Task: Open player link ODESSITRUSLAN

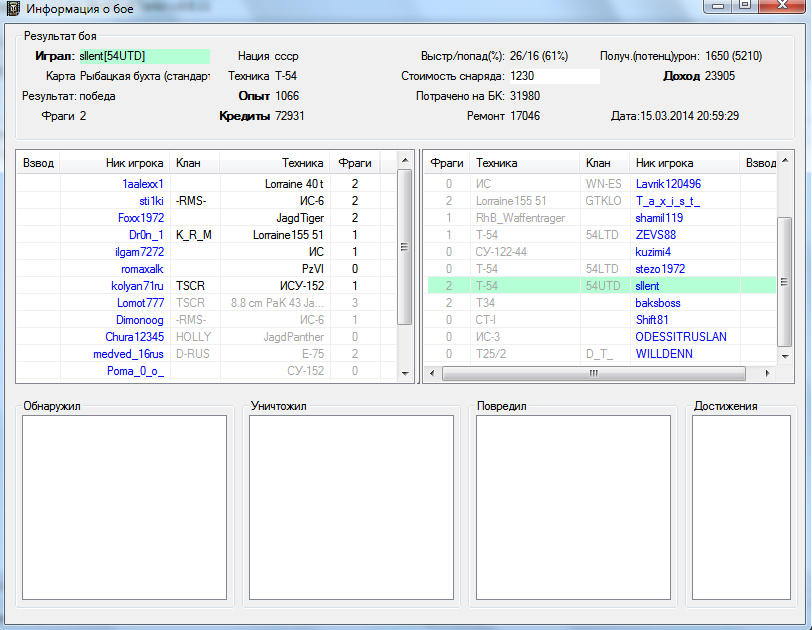Action: tap(680, 337)
